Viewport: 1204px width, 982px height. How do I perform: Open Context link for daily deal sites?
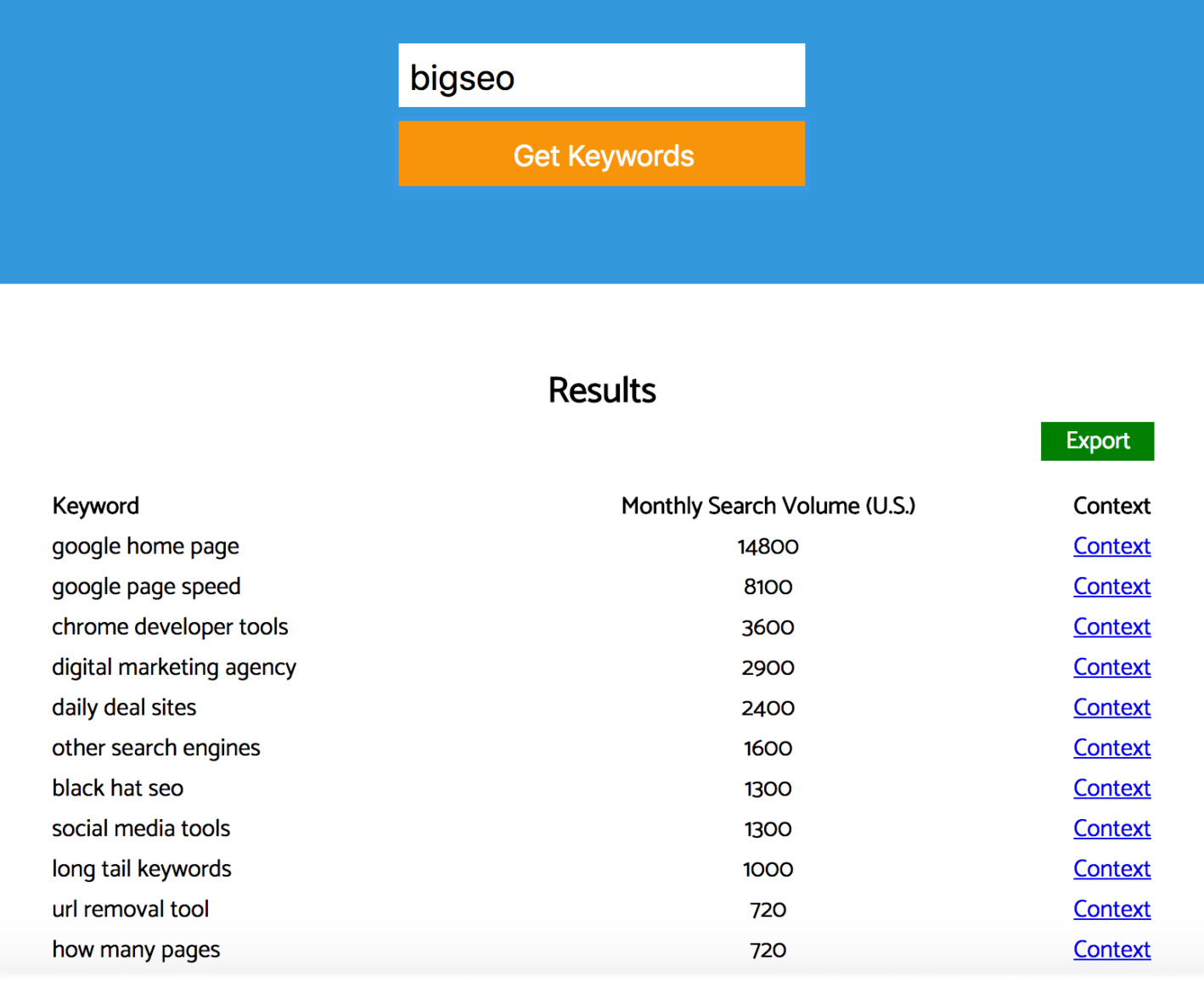[1111, 708]
